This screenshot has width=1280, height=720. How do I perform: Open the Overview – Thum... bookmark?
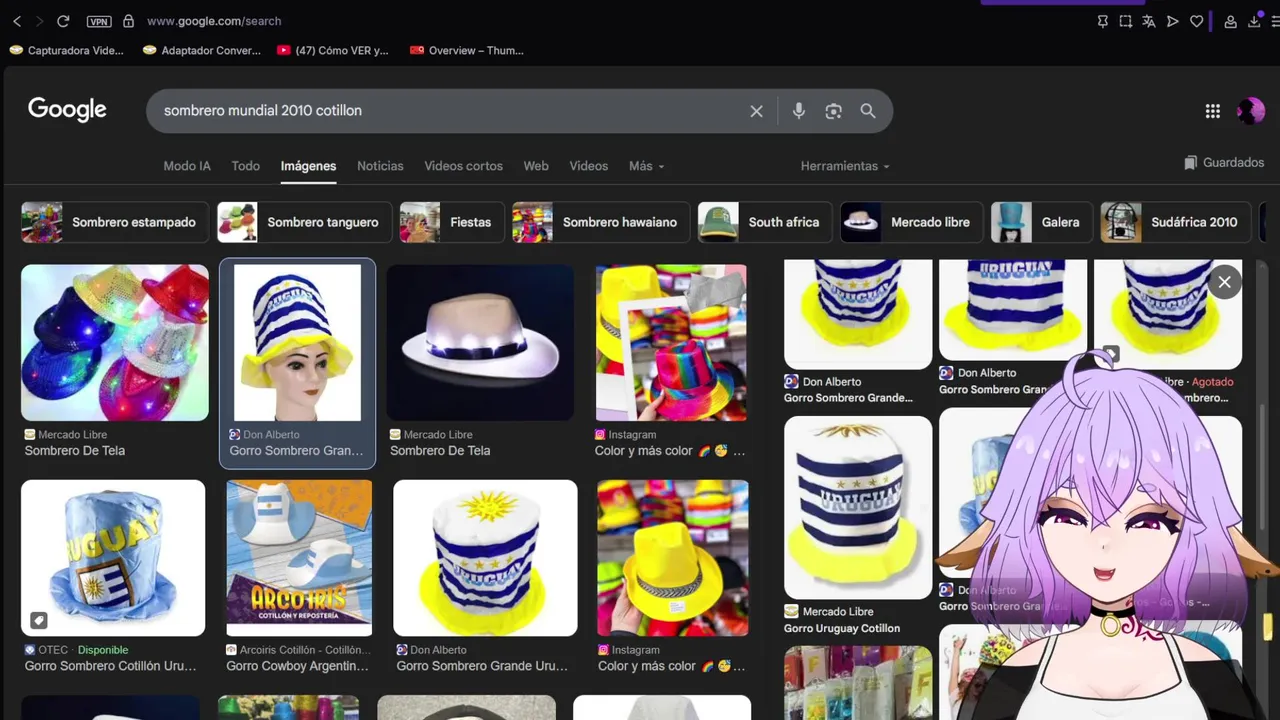click(467, 50)
